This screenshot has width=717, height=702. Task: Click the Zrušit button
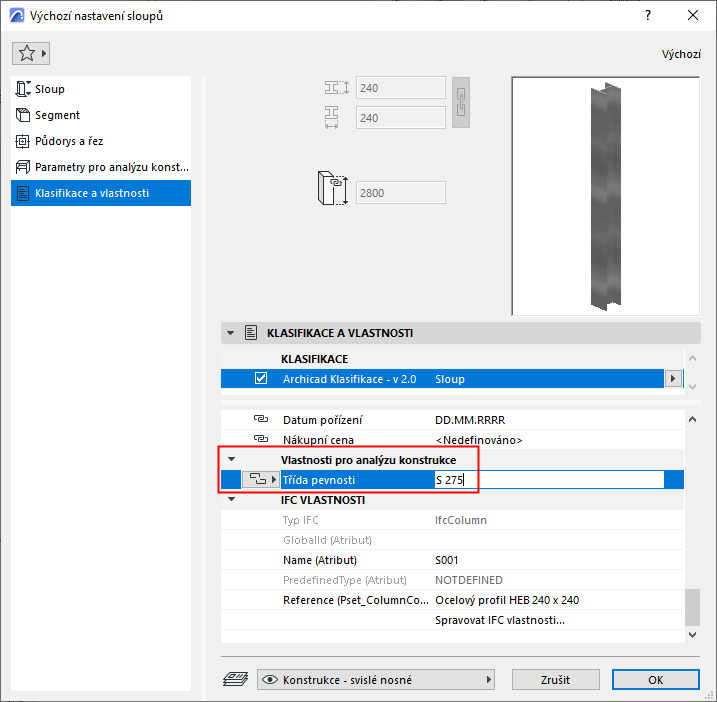(x=555, y=680)
